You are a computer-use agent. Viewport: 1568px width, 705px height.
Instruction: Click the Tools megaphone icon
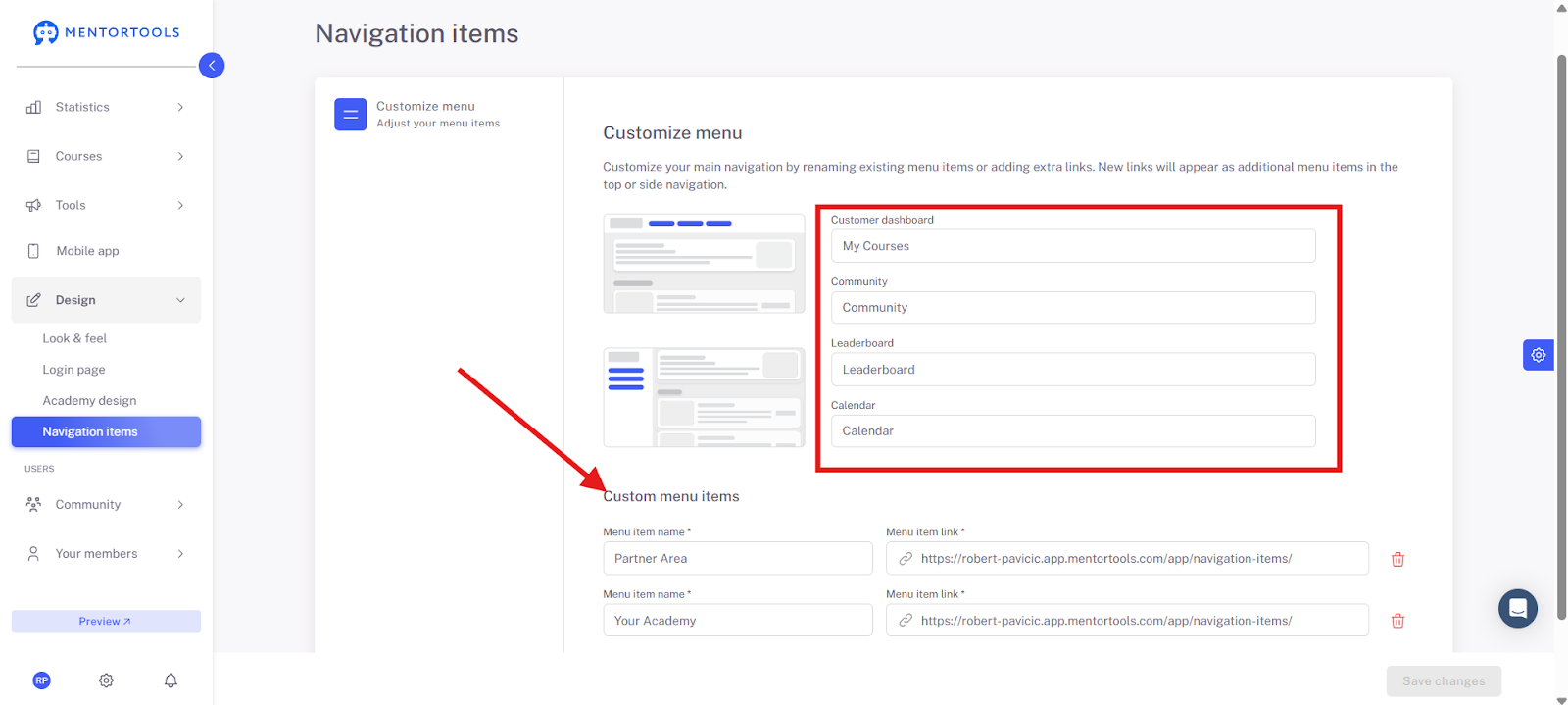coord(33,205)
